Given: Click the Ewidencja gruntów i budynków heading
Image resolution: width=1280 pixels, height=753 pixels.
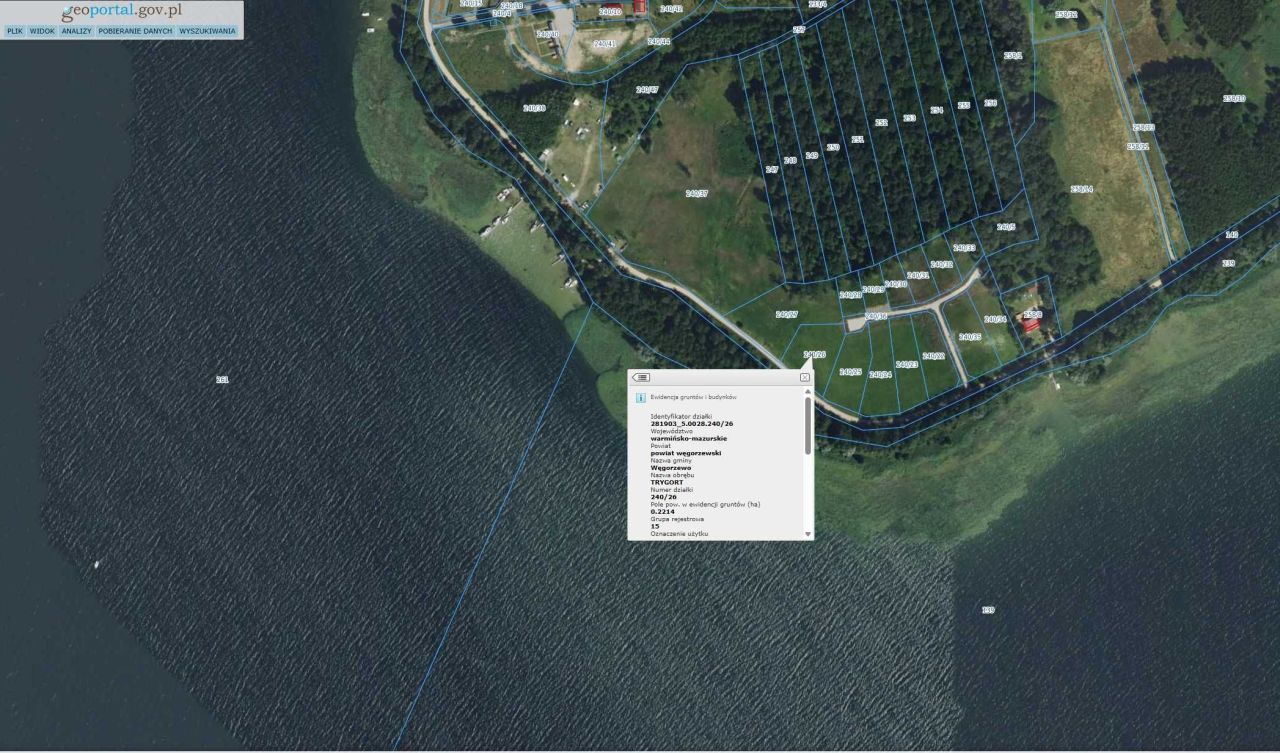Looking at the screenshot, I should click(694, 397).
